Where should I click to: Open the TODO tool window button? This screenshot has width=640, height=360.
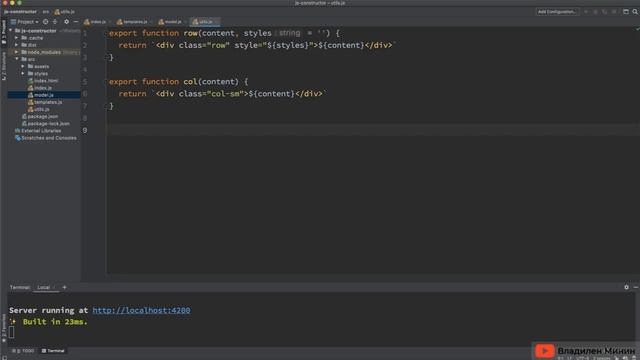click(x=24, y=351)
